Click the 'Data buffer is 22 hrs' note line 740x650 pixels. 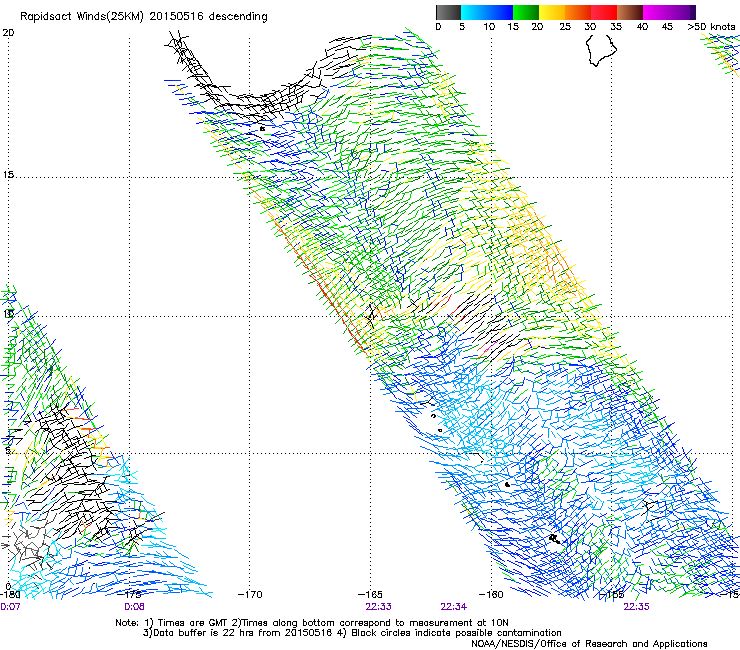tap(352, 633)
